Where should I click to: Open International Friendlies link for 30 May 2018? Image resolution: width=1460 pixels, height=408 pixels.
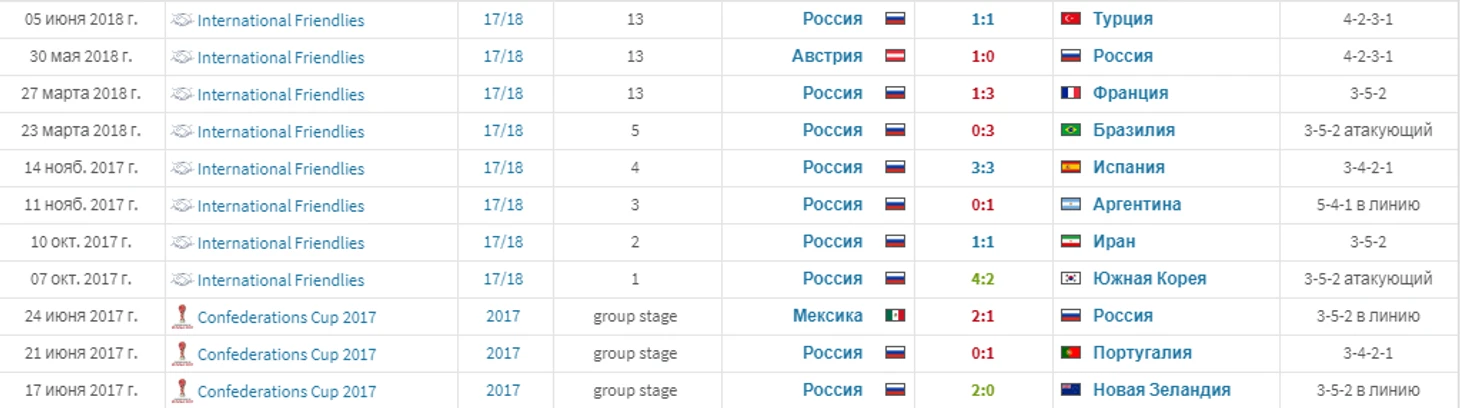point(280,57)
